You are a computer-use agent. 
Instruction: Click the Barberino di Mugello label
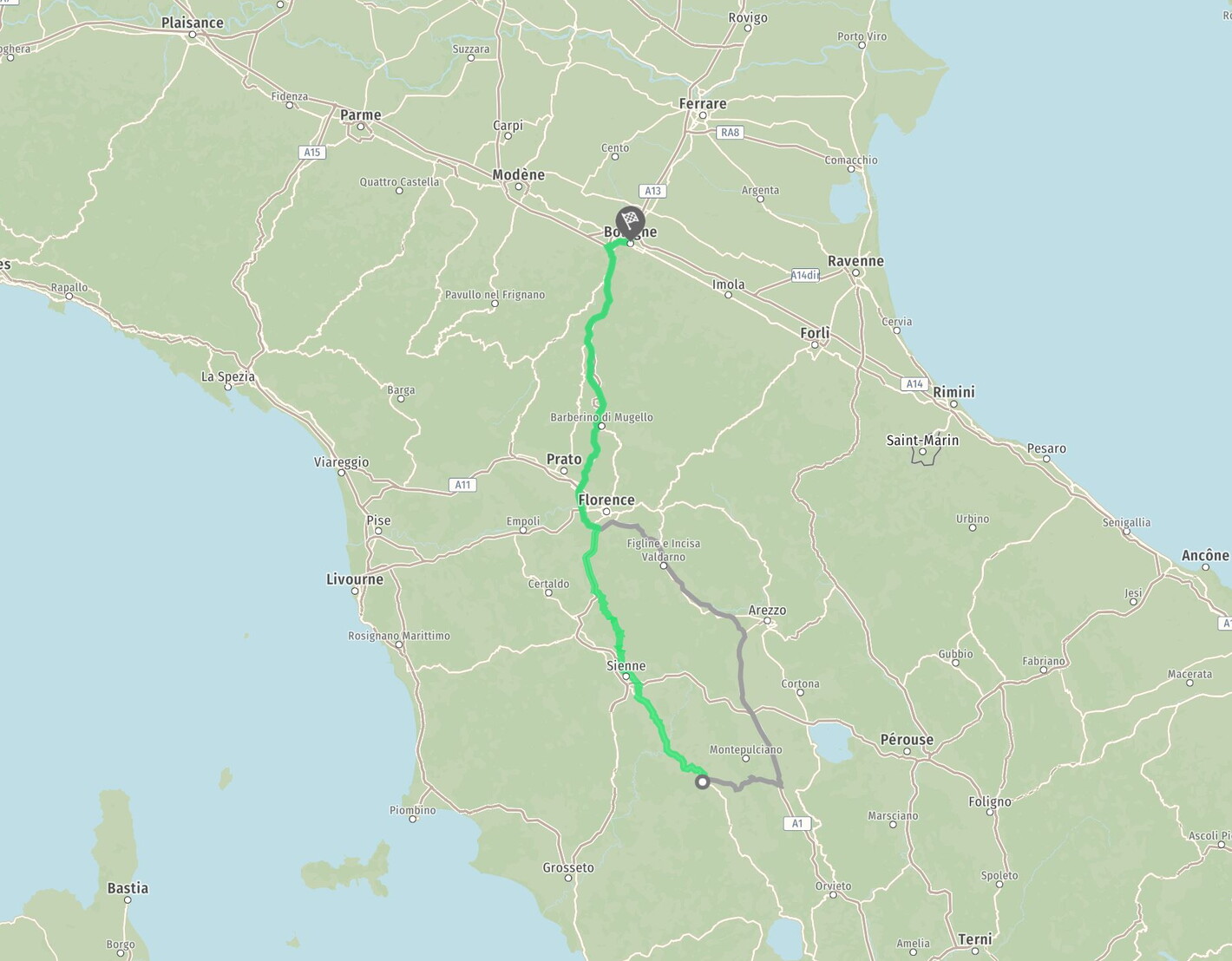tap(601, 417)
